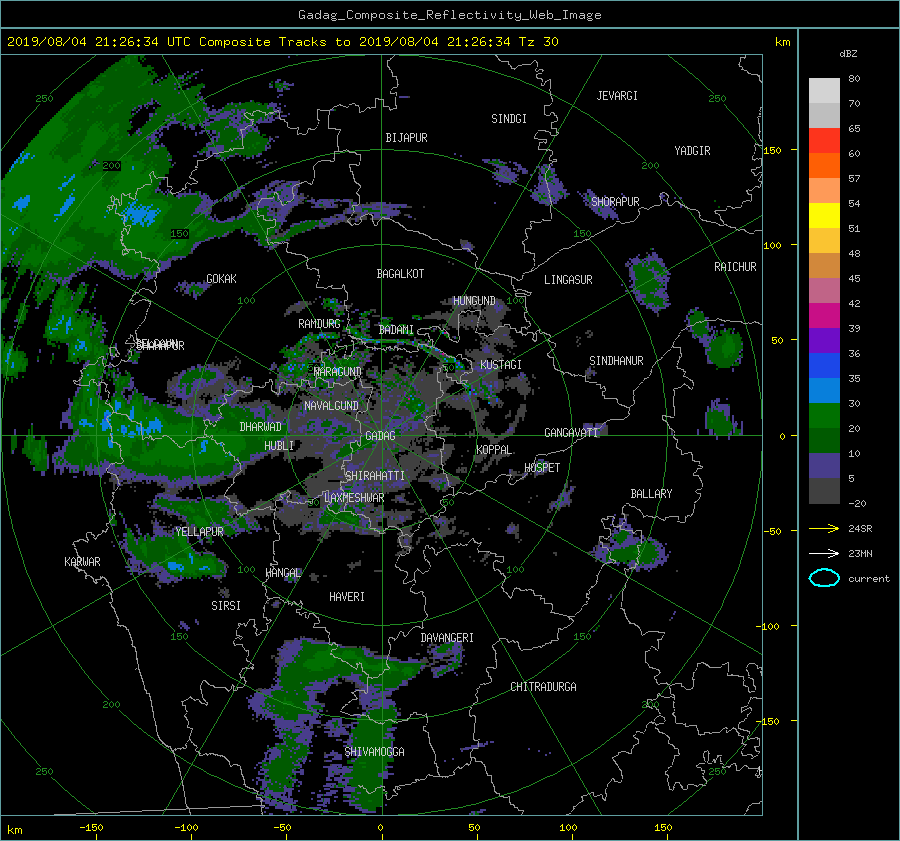
Task: Click the SHIRAHATTI city label
Action: (x=375, y=475)
